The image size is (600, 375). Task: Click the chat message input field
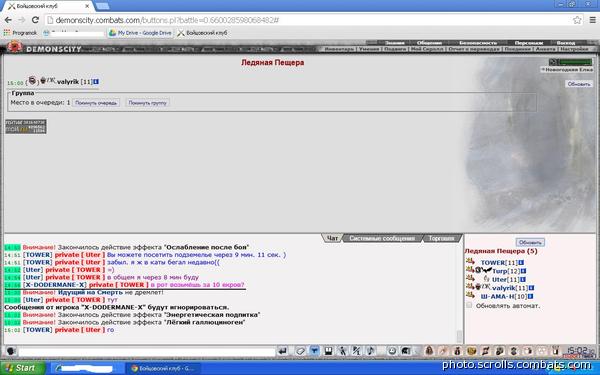click(x=147, y=351)
